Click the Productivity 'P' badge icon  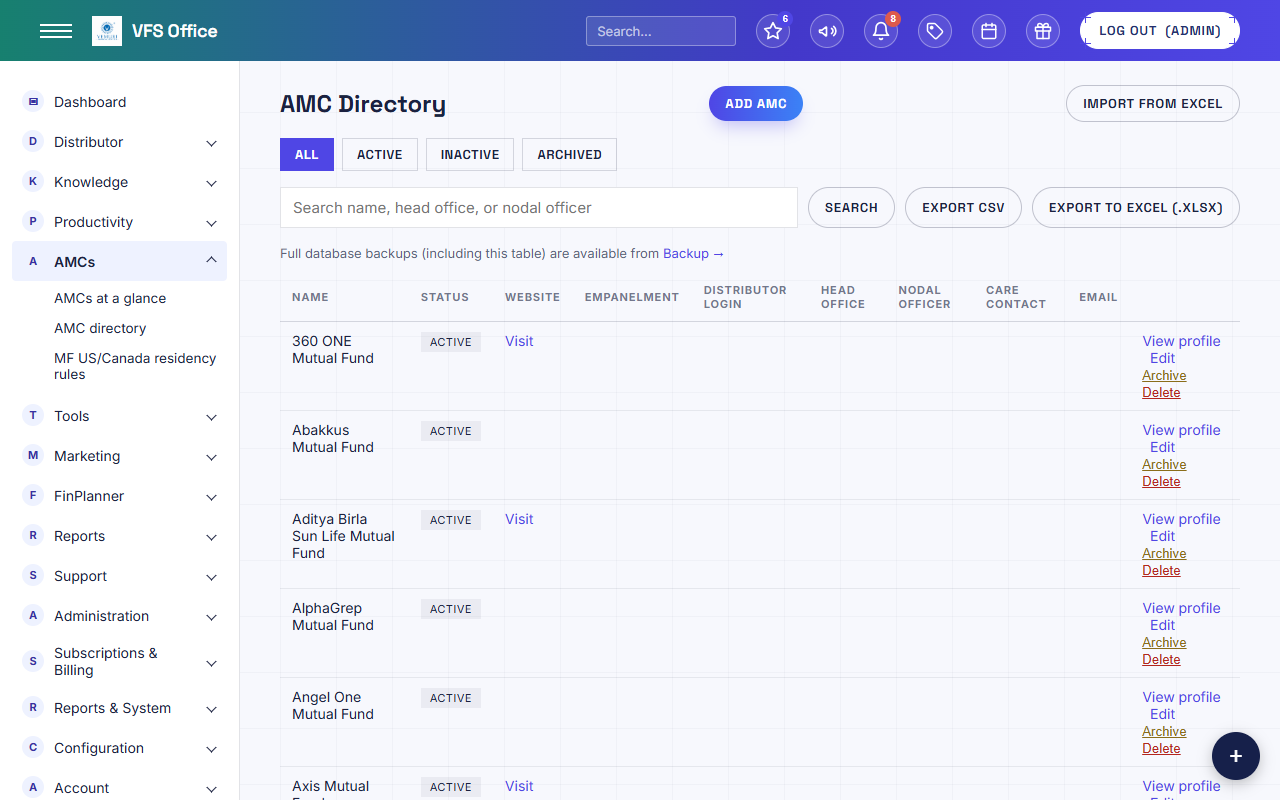click(x=33, y=221)
